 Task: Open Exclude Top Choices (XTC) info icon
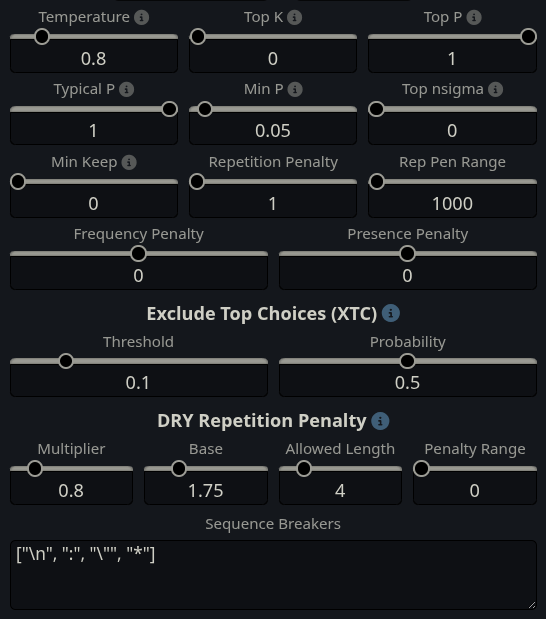pyautogui.click(x=391, y=313)
